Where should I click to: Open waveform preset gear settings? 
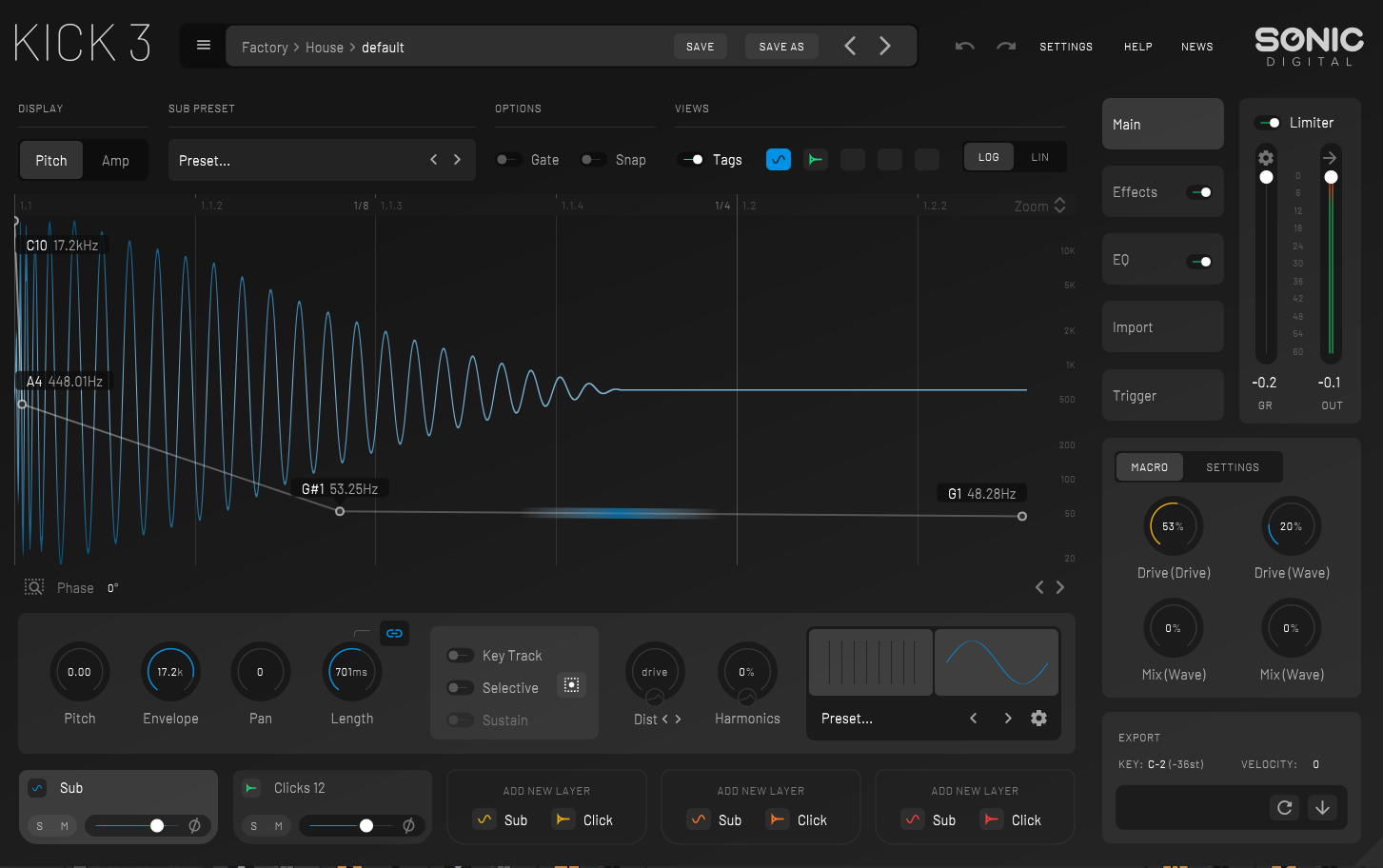pos(1038,719)
